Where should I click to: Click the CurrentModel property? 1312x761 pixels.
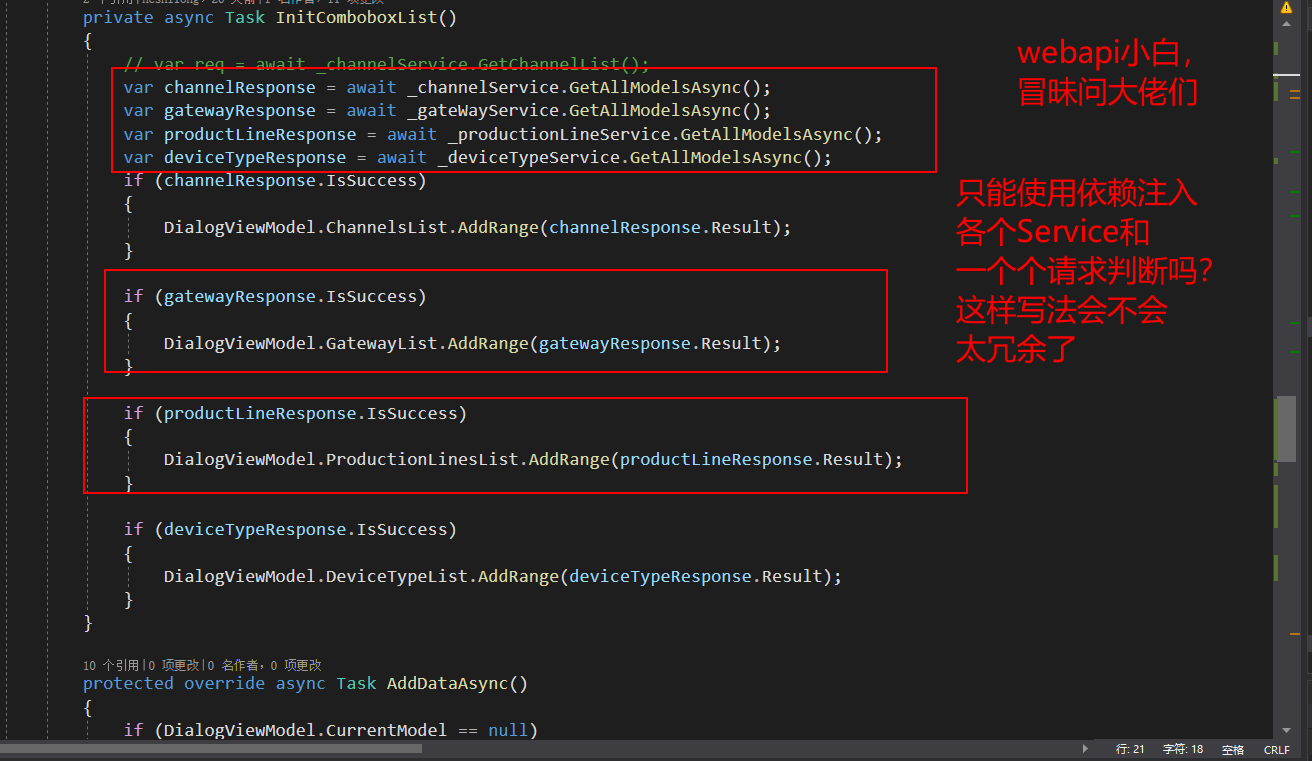[387, 730]
